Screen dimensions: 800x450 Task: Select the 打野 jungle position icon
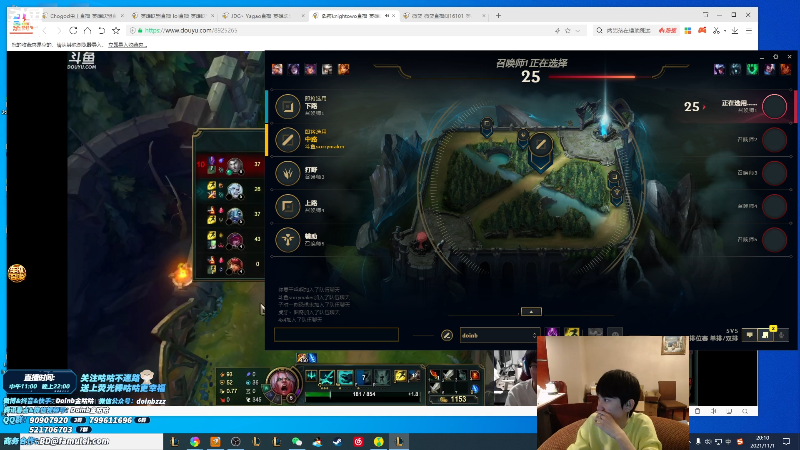point(288,173)
